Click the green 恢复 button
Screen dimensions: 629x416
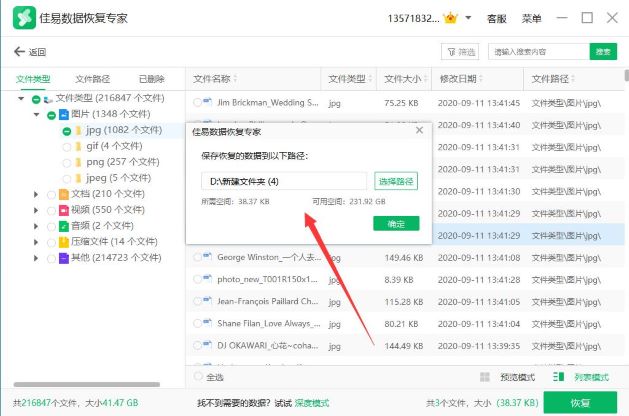coord(580,403)
